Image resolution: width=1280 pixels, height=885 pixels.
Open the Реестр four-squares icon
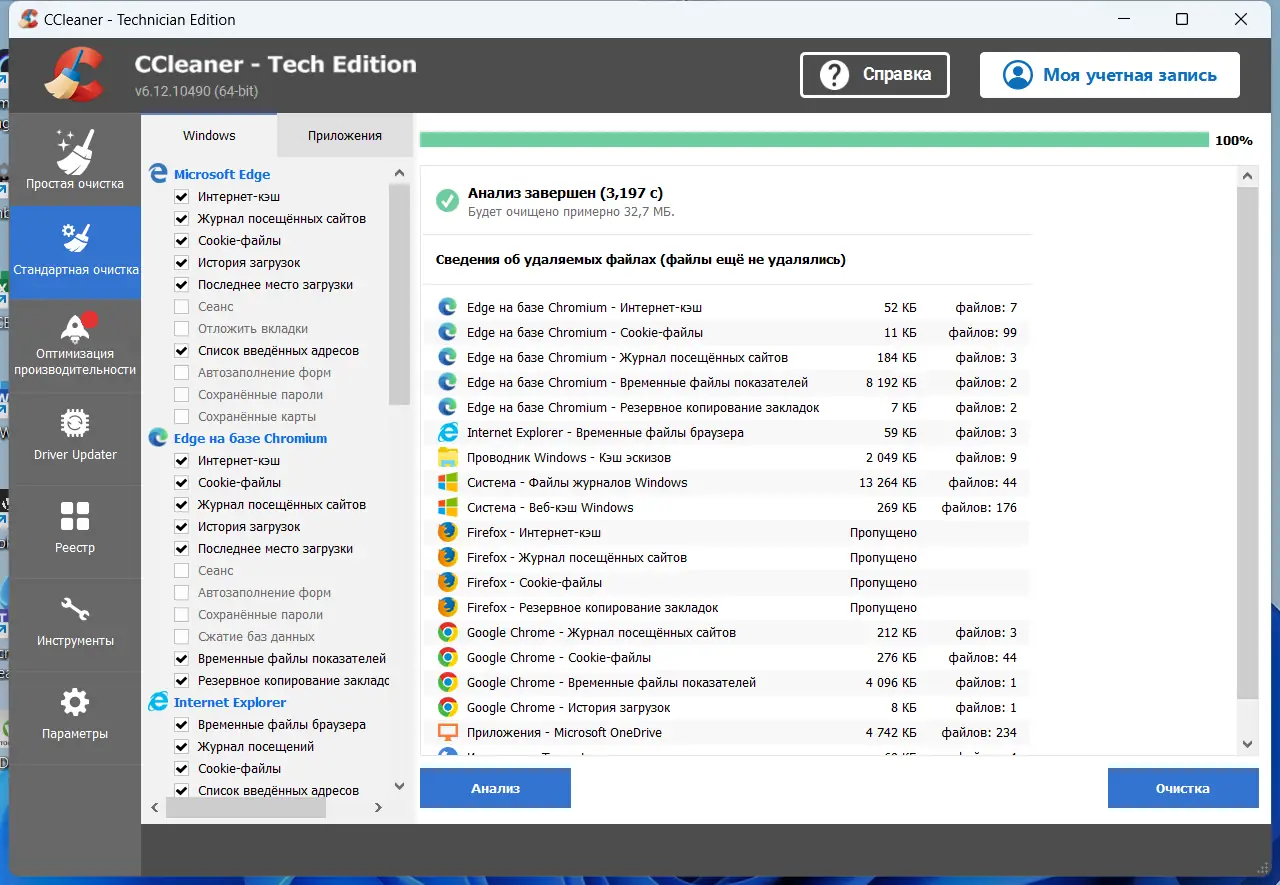tap(75, 516)
